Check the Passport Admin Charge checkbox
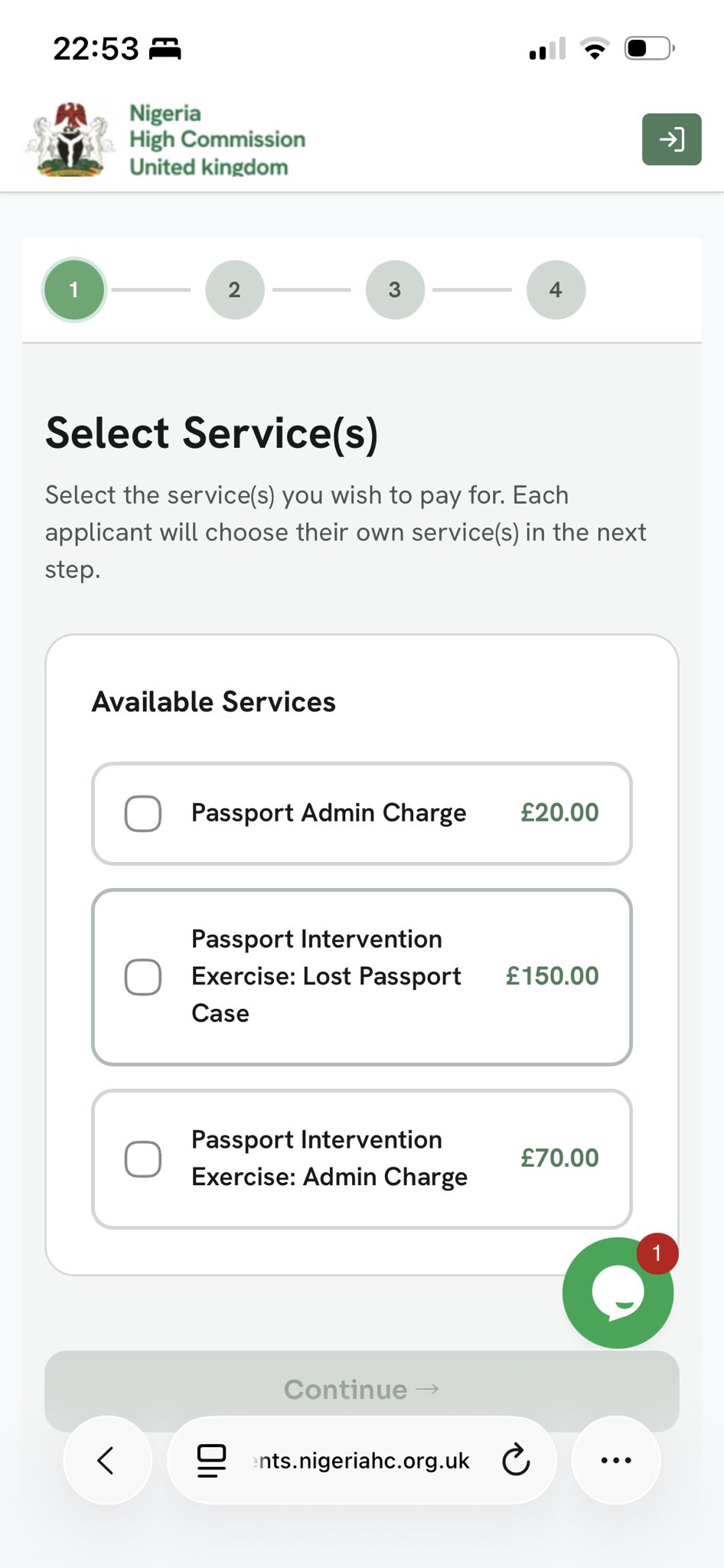Image resolution: width=724 pixels, height=1568 pixels. [x=143, y=813]
